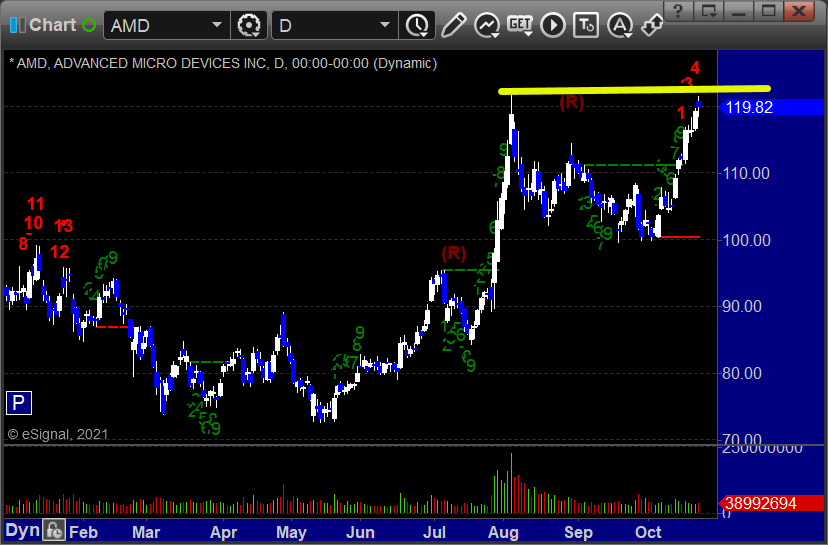Click the 110.00 price axis label
The height and width of the screenshot is (545, 828).
[x=746, y=173]
